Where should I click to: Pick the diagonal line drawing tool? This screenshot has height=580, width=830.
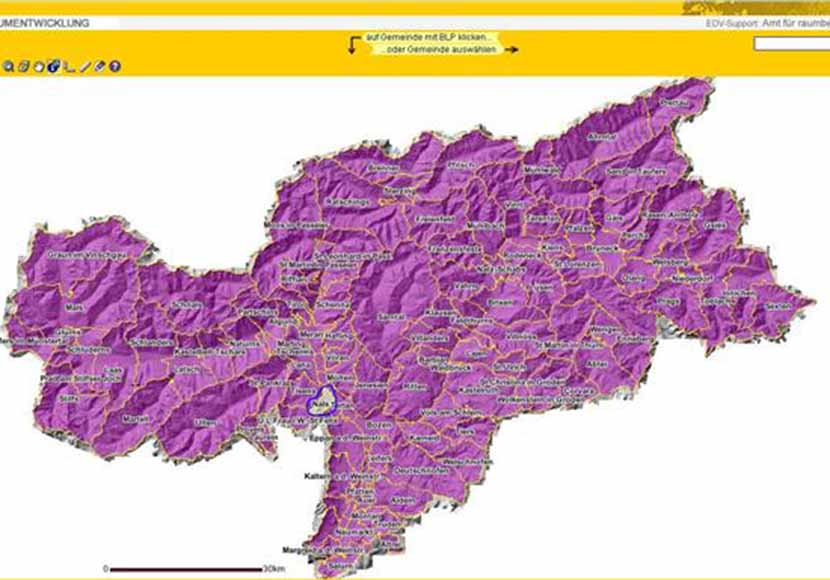(x=85, y=67)
